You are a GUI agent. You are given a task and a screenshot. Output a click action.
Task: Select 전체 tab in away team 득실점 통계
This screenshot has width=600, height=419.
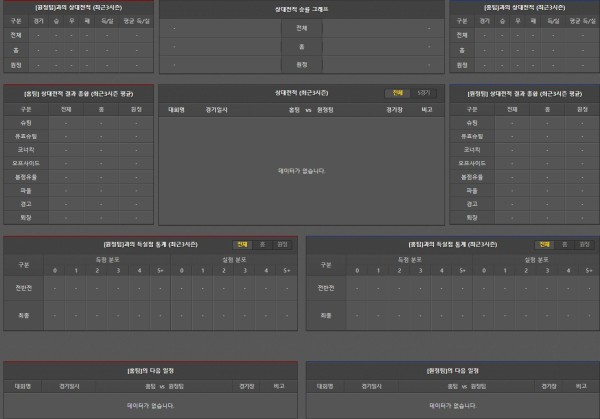click(x=545, y=243)
